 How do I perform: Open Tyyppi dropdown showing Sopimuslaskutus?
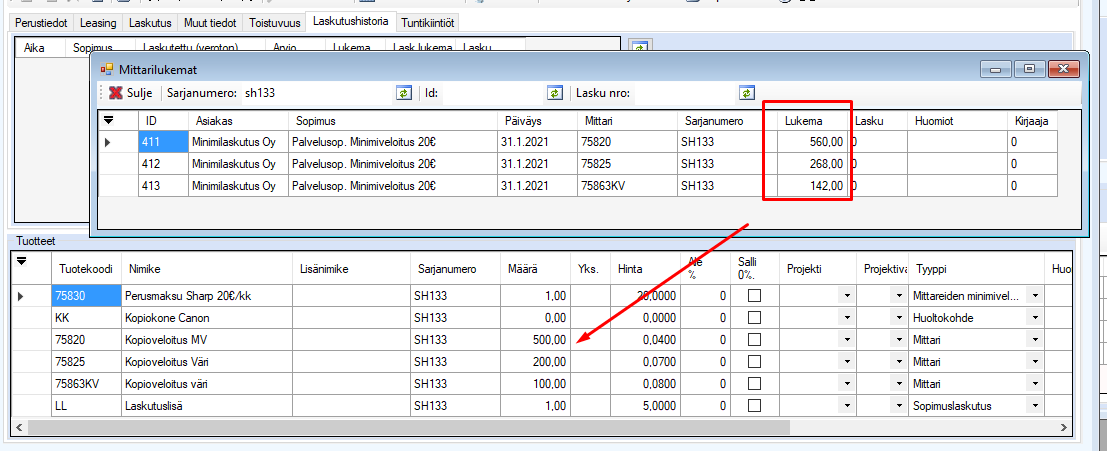point(1034,405)
